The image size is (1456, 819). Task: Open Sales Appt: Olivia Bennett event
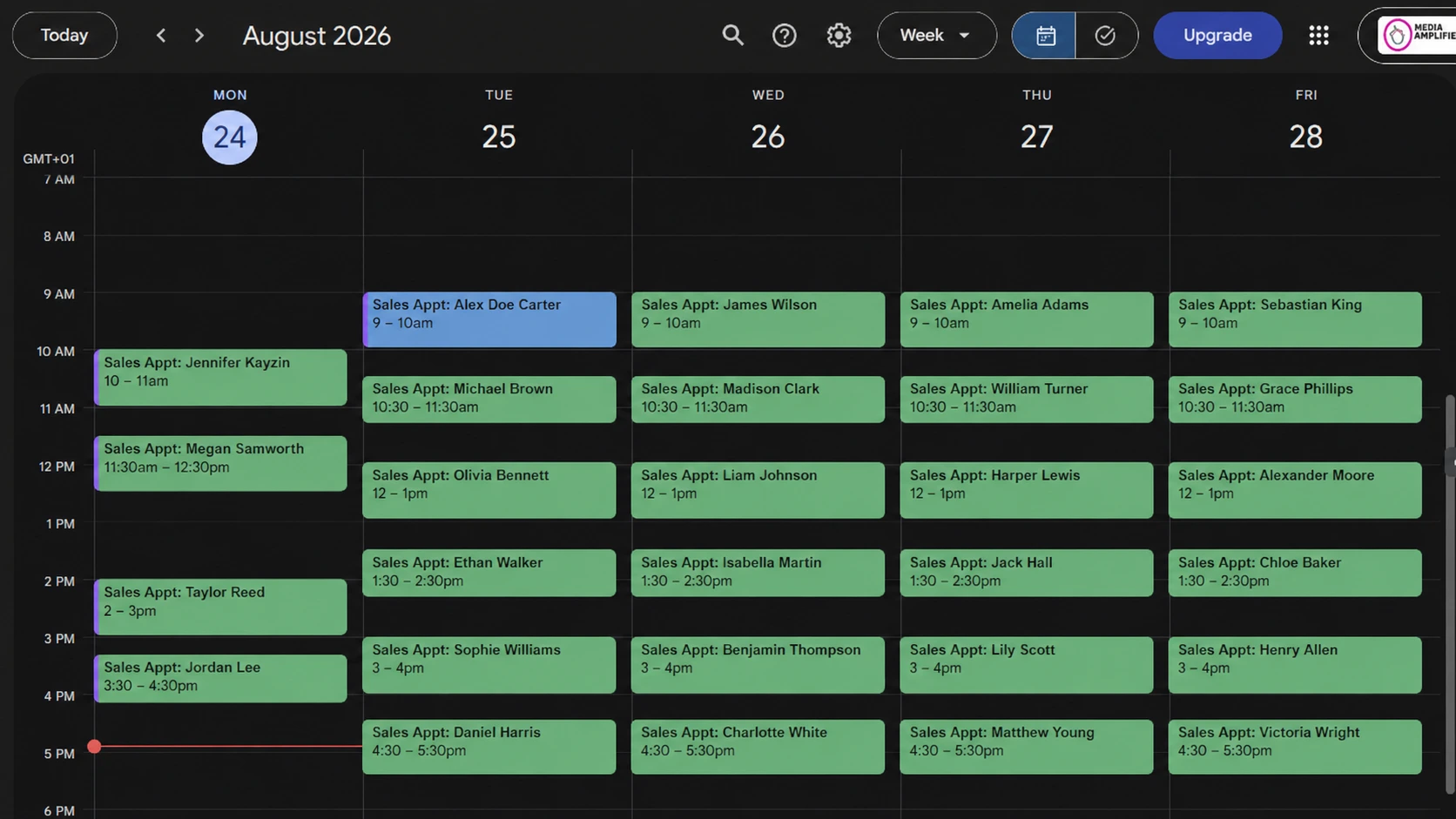click(489, 490)
